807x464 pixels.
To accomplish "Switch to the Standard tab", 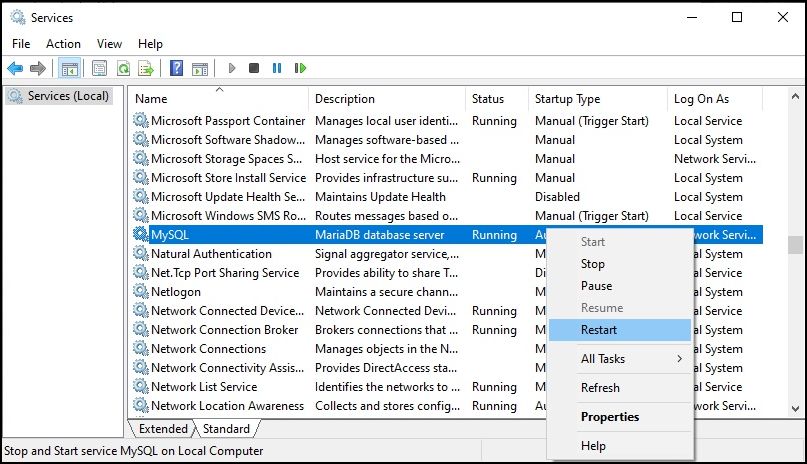I will (226, 429).
